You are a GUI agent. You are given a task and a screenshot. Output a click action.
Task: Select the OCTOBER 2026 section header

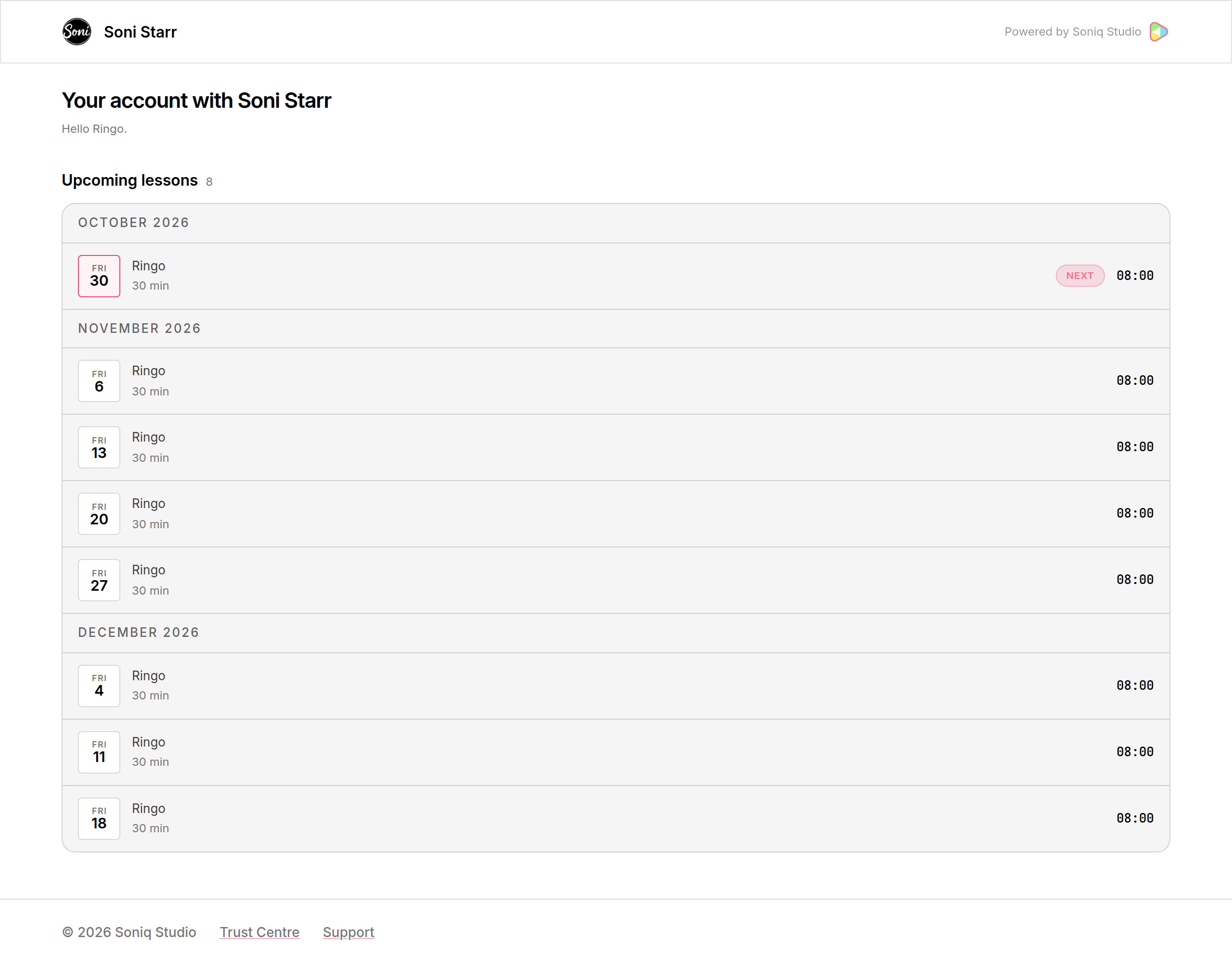pos(616,223)
